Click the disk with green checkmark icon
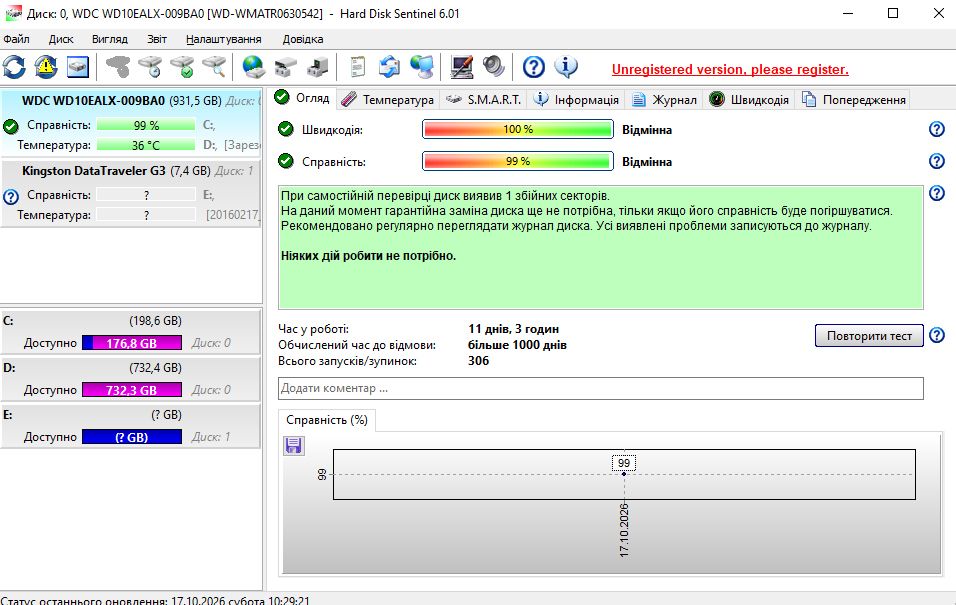956x605 pixels. [182, 67]
